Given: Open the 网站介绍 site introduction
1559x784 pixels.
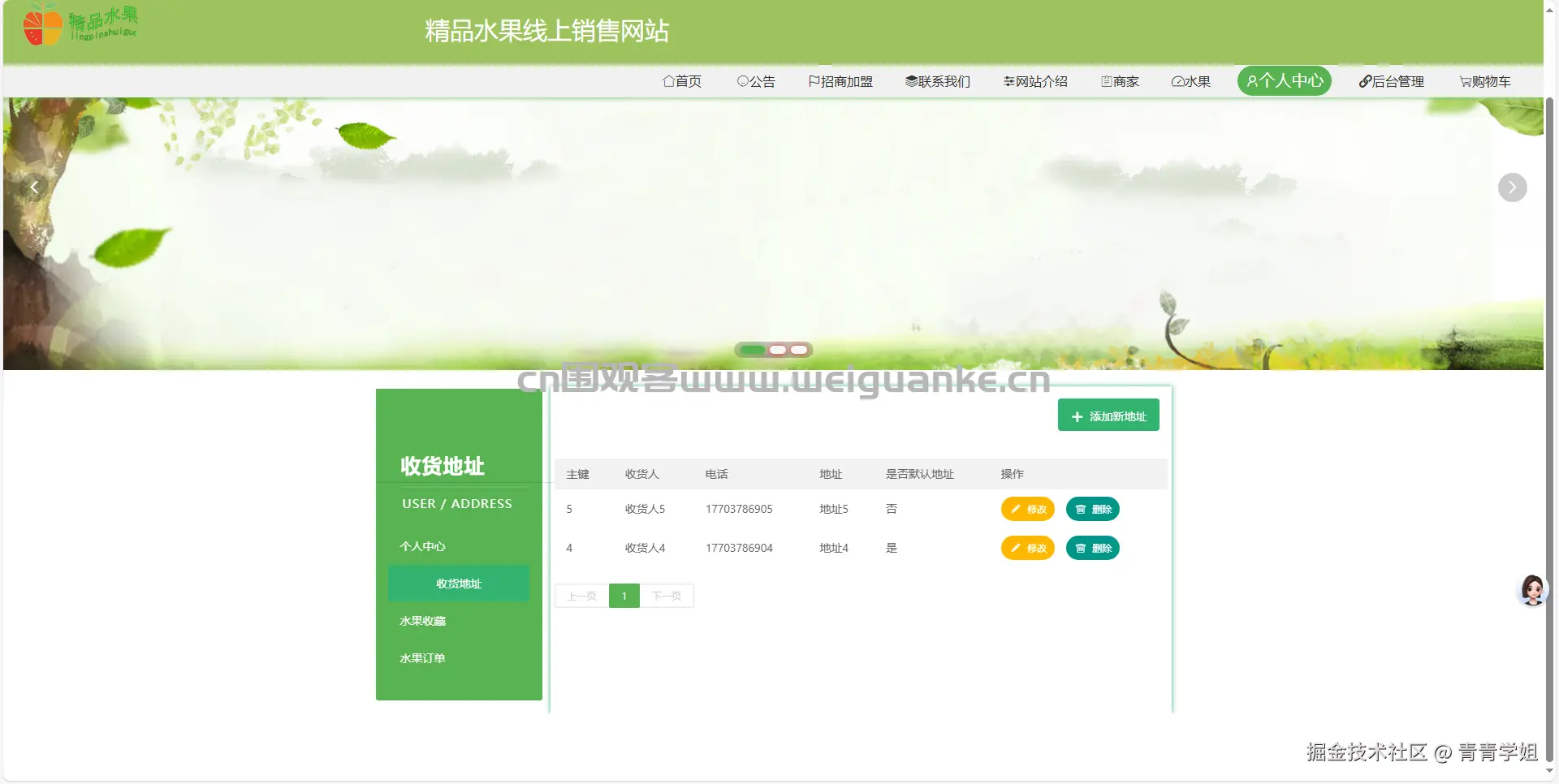Looking at the screenshot, I should (x=1035, y=81).
